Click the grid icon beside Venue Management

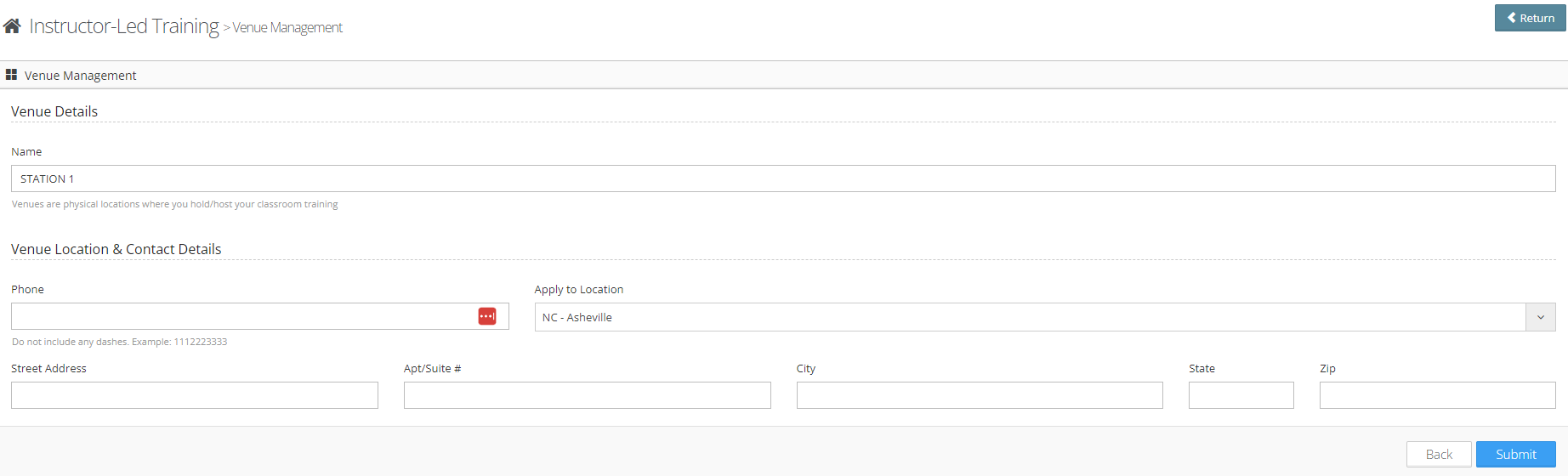11,75
